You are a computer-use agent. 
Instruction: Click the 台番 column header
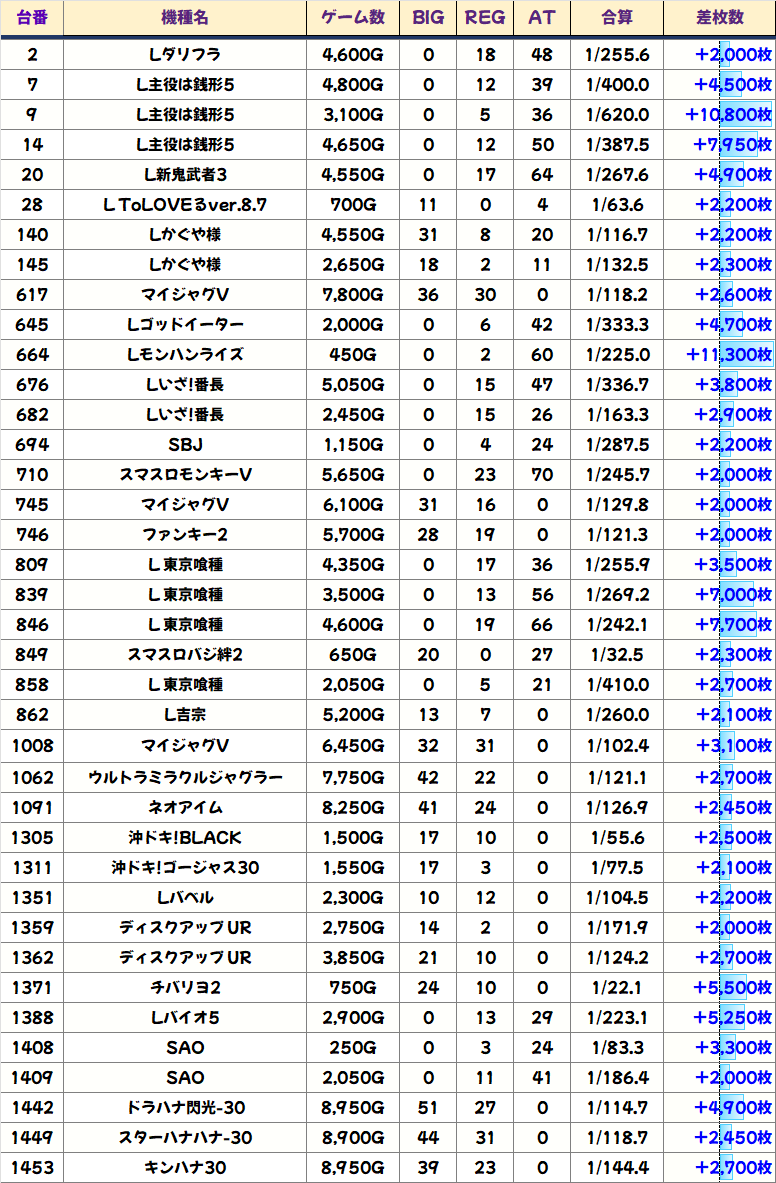[x=31, y=18]
